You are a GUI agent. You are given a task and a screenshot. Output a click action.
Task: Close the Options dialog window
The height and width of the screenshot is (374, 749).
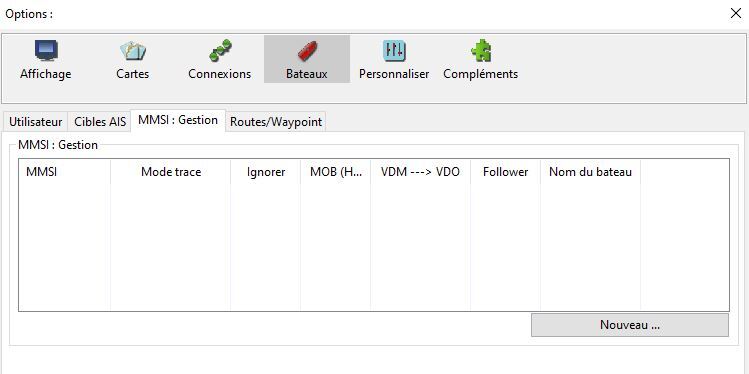(736, 13)
